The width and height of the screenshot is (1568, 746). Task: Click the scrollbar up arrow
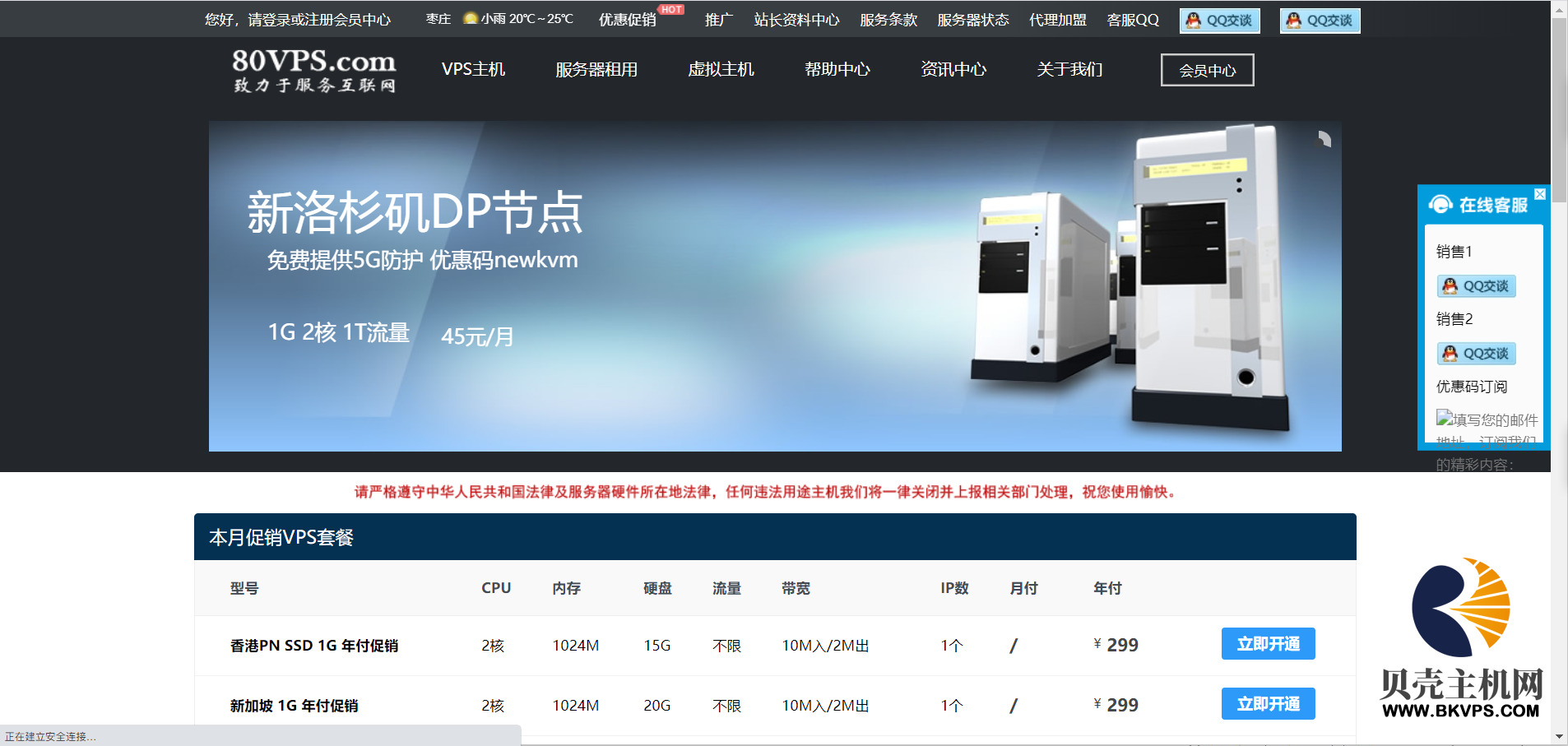click(x=1559, y=8)
